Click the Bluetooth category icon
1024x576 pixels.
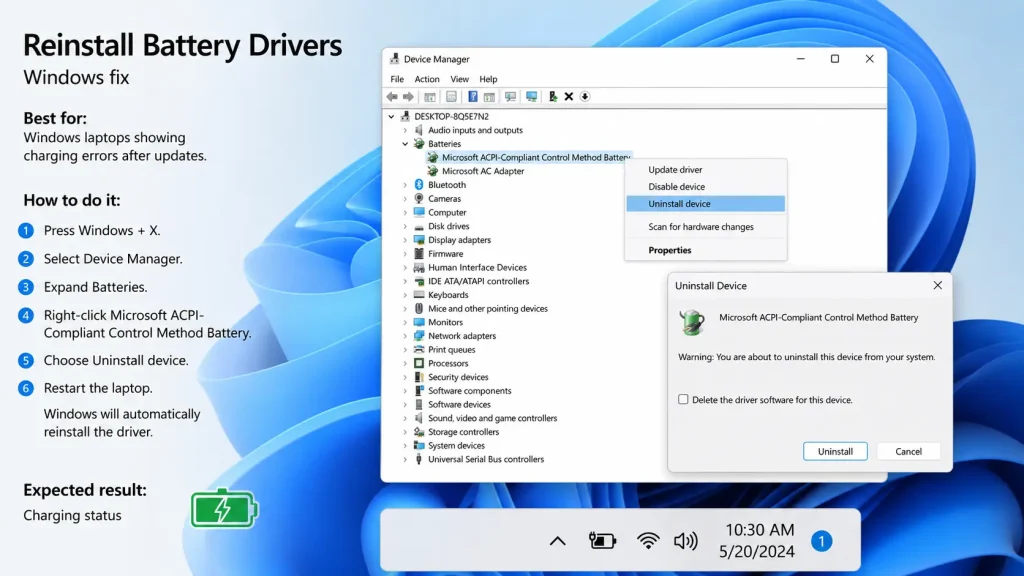coord(419,185)
